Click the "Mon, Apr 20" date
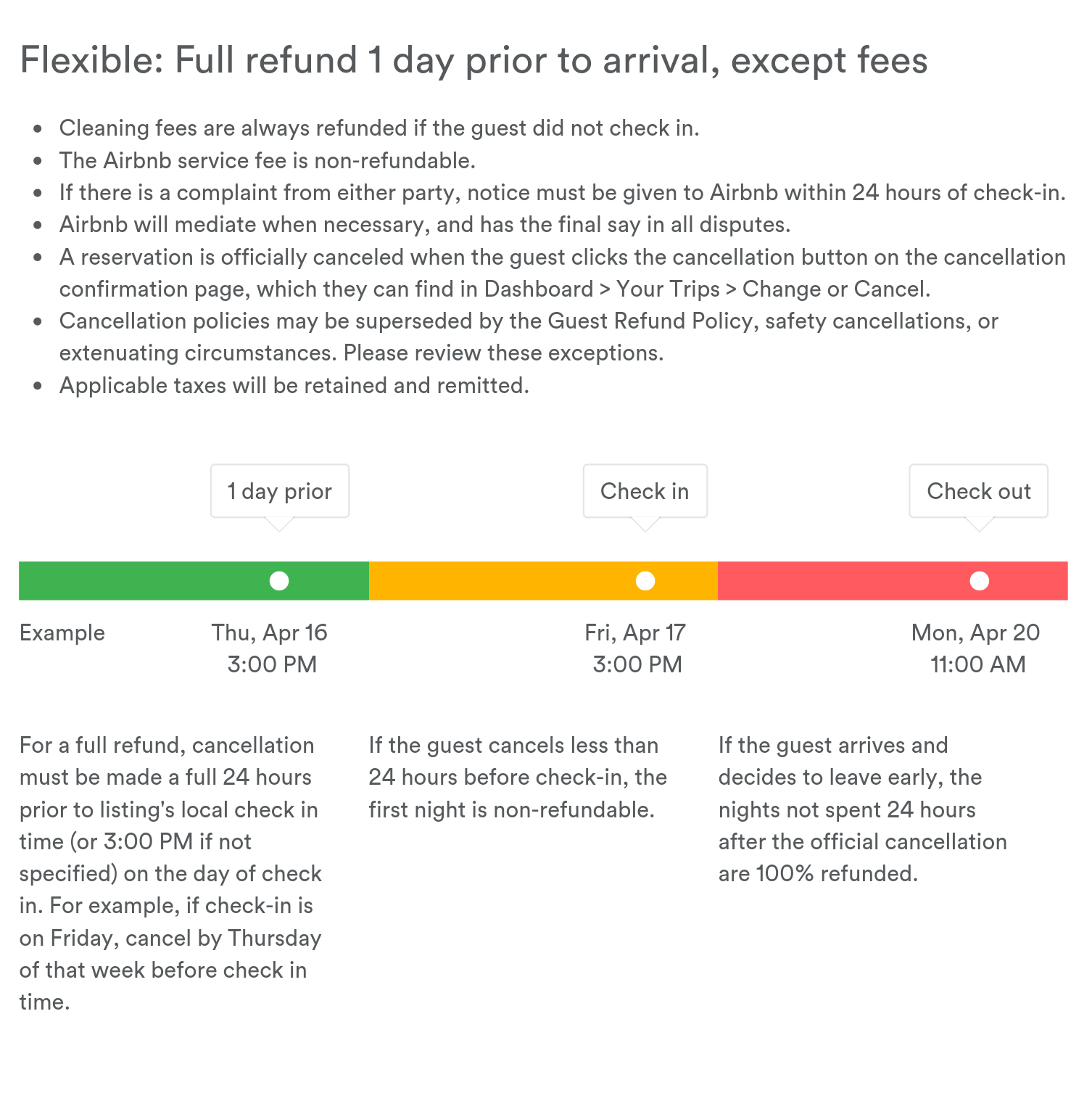The image size is (1092, 1093). (975, 632)
